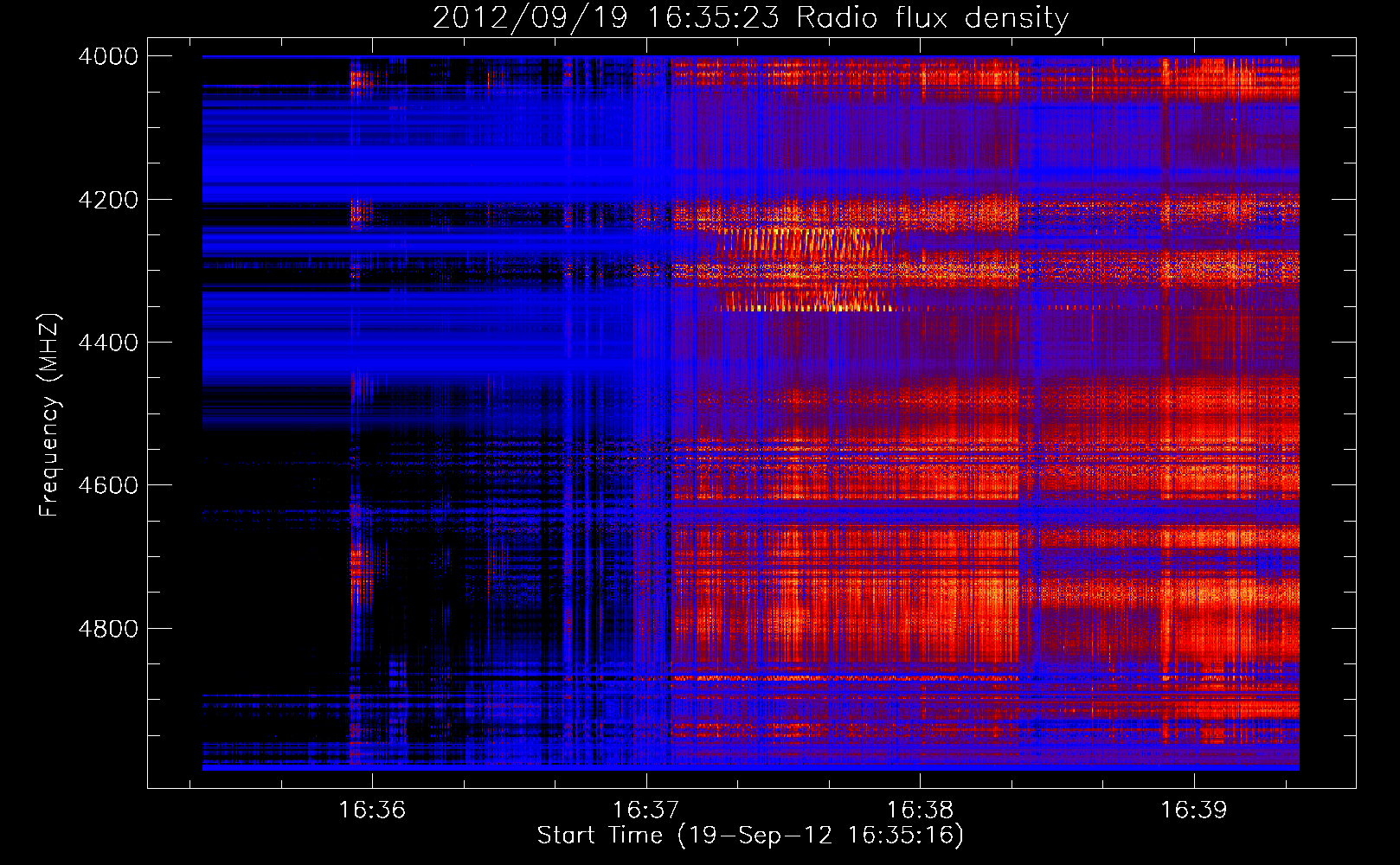
Task: Click the 16:39 time tick label
Action: tap(1194, 811)
